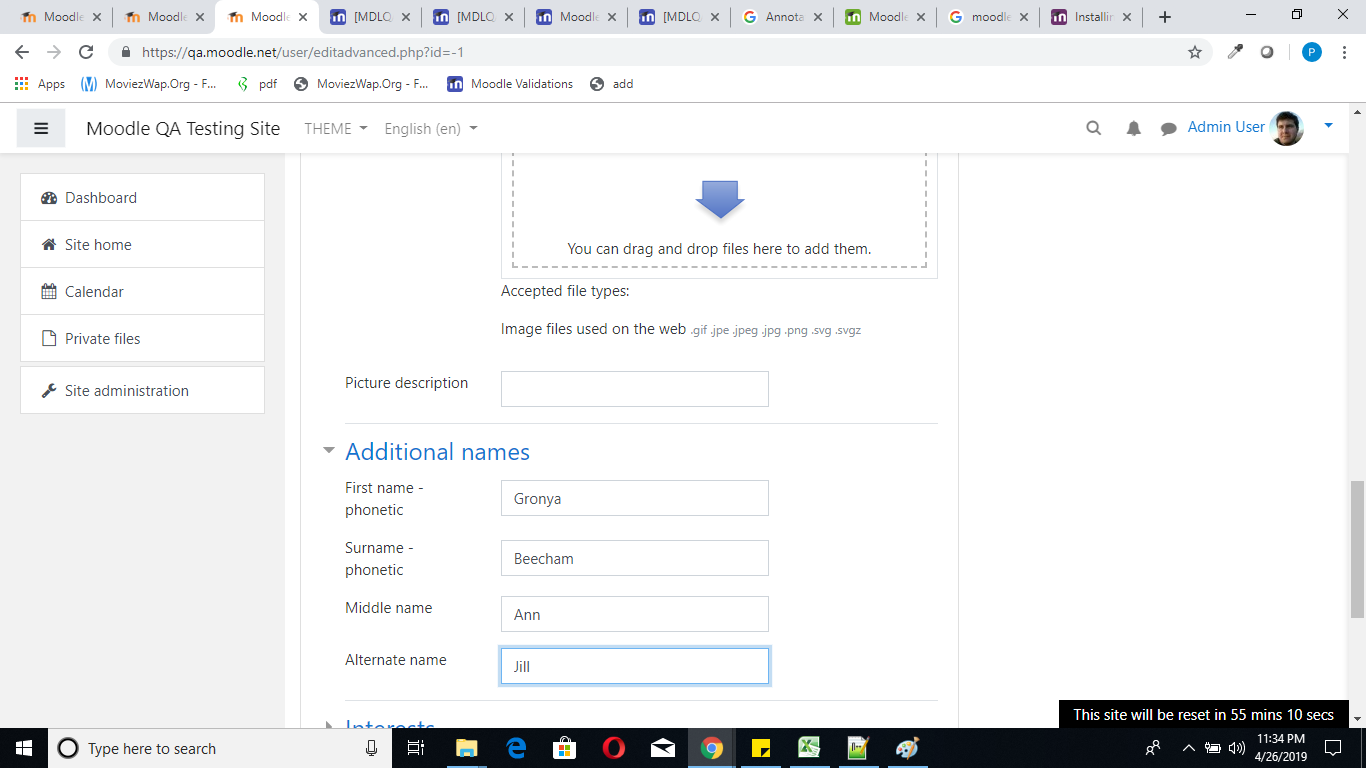Viewport: 1366px width, 768px height.
Task: Click the Moodle QA Testing Site title
Action: (183, 128)
